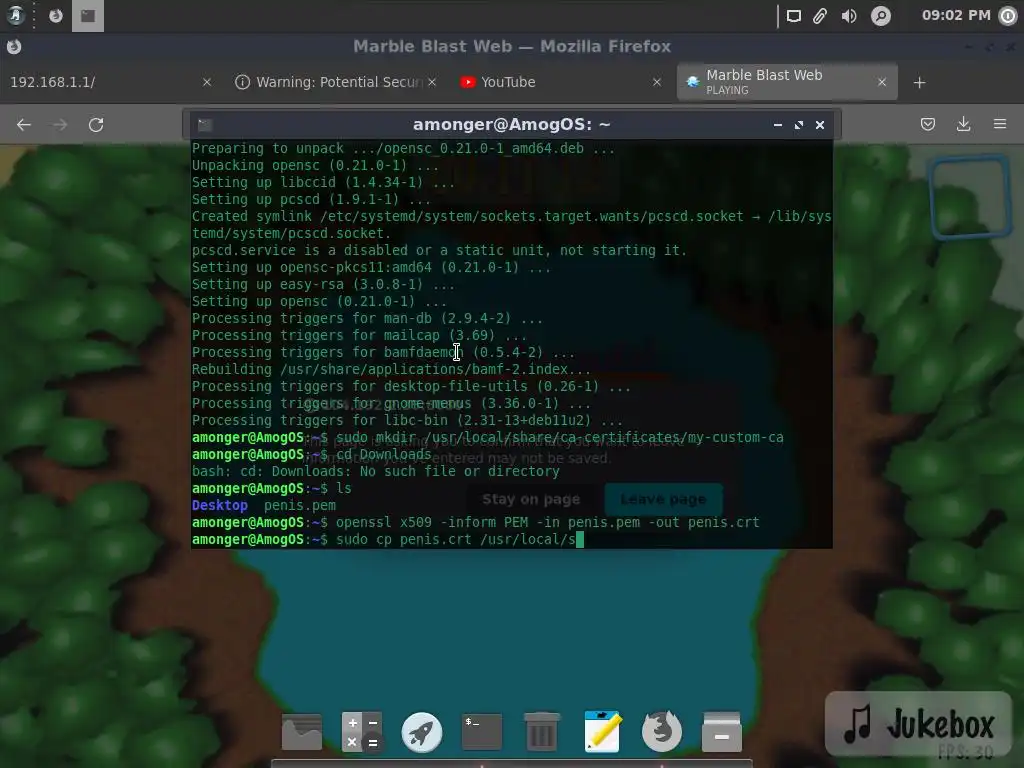Select the terminal window button in top panel
The image size is (1024, 768).
coord(88,16)
